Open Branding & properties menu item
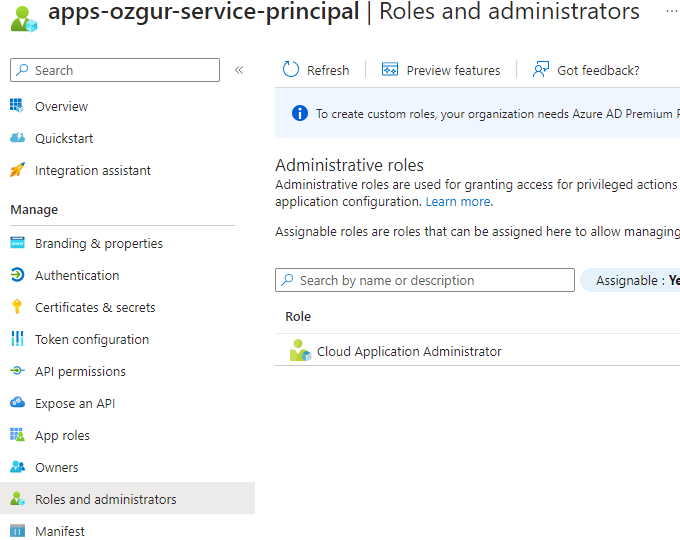Image resolution: width=680 pixels, height=540 pixels. coord(98,243)
